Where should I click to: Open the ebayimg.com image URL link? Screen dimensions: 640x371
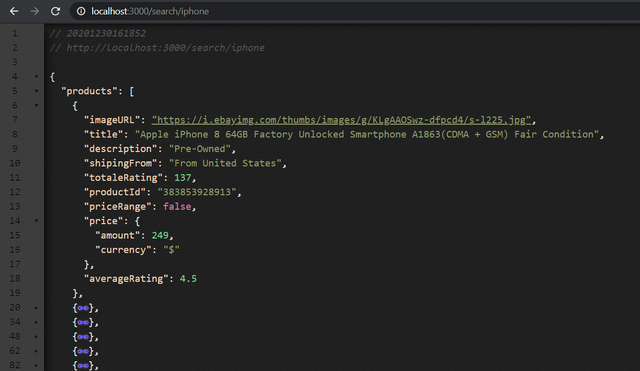click(x=341, y=120)
